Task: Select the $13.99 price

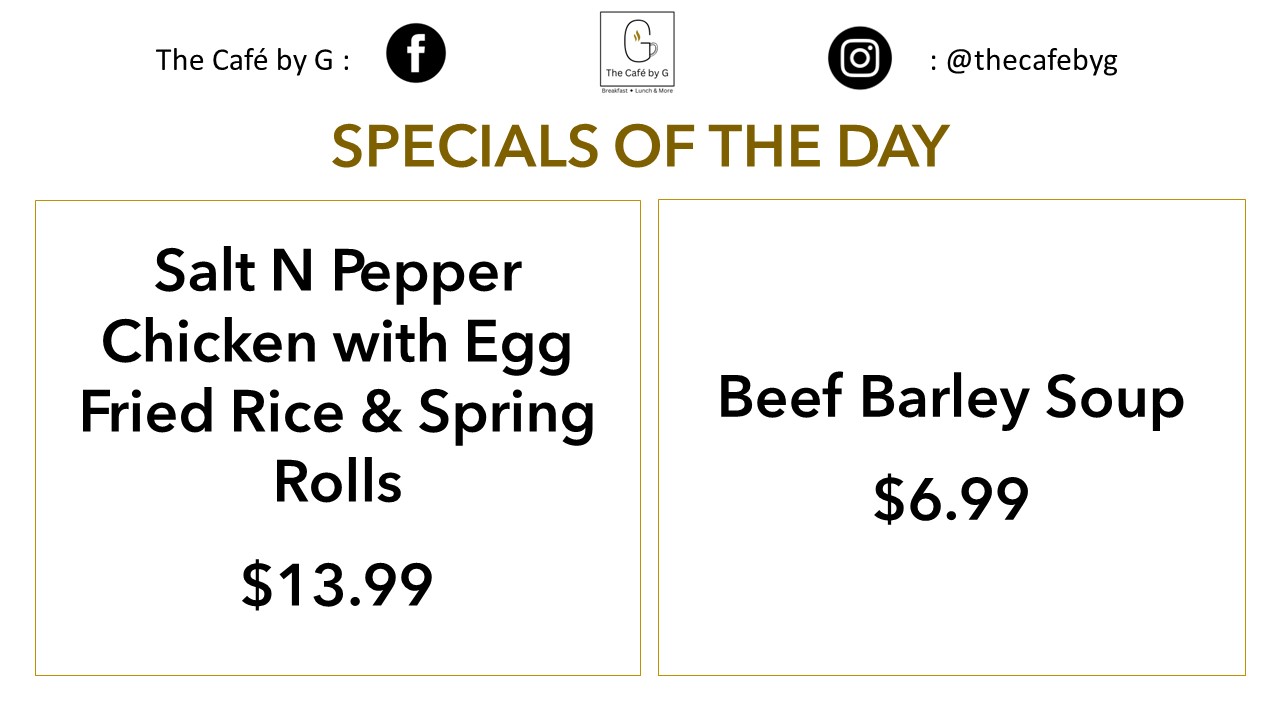Action: point(337,585)
